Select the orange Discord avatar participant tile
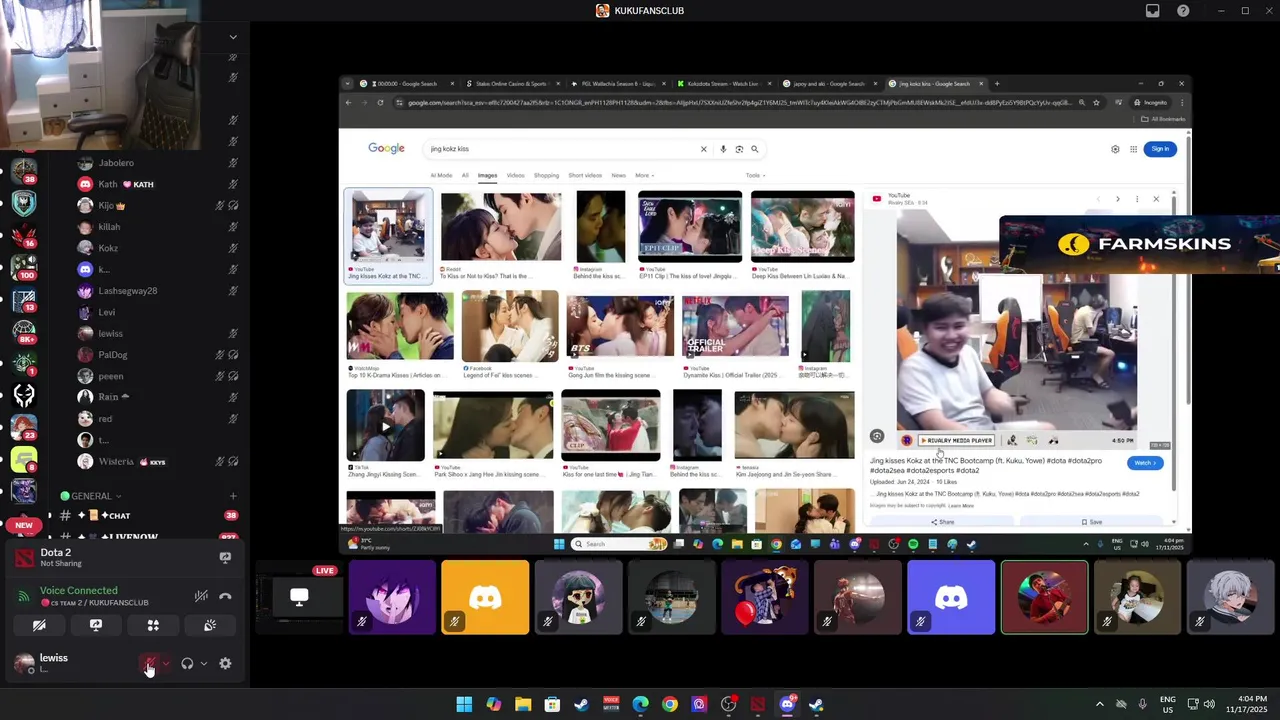This screenshot has height=720, width=1280. coord(485,598)
